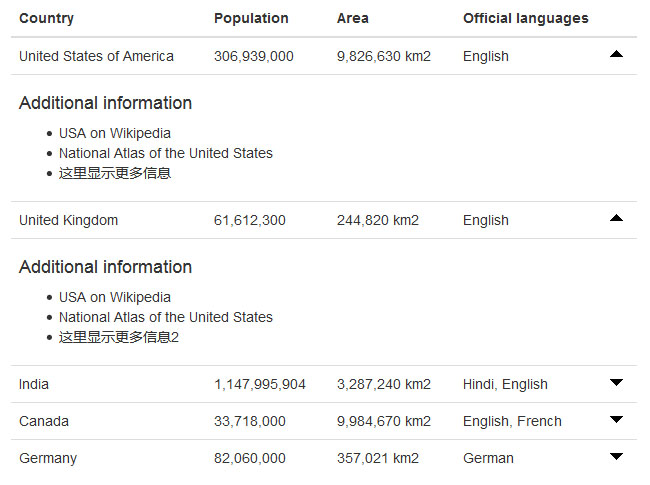650x485 pixels.
Task: Click 这里显示更多信息2 link
Action: pos(118,337)
